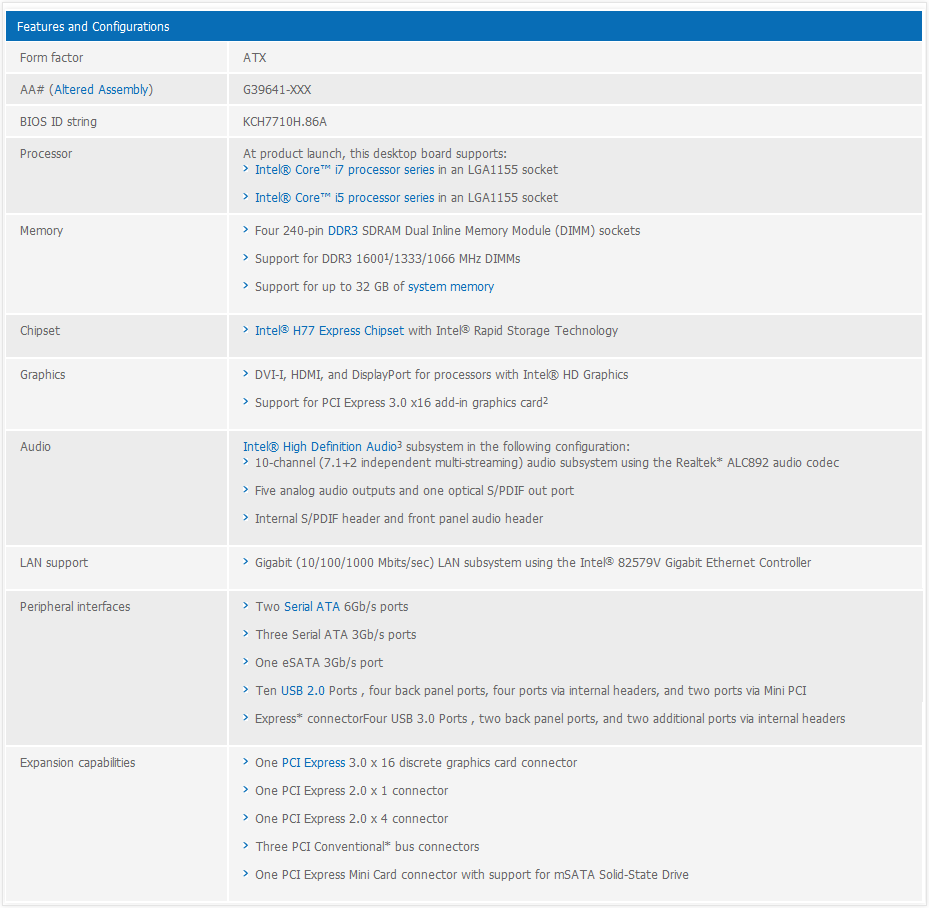Click arrow bullet before Five analog audio outputs
This screenshot has width=929, height=908.
pyautogui.click(x=246, y=490)
